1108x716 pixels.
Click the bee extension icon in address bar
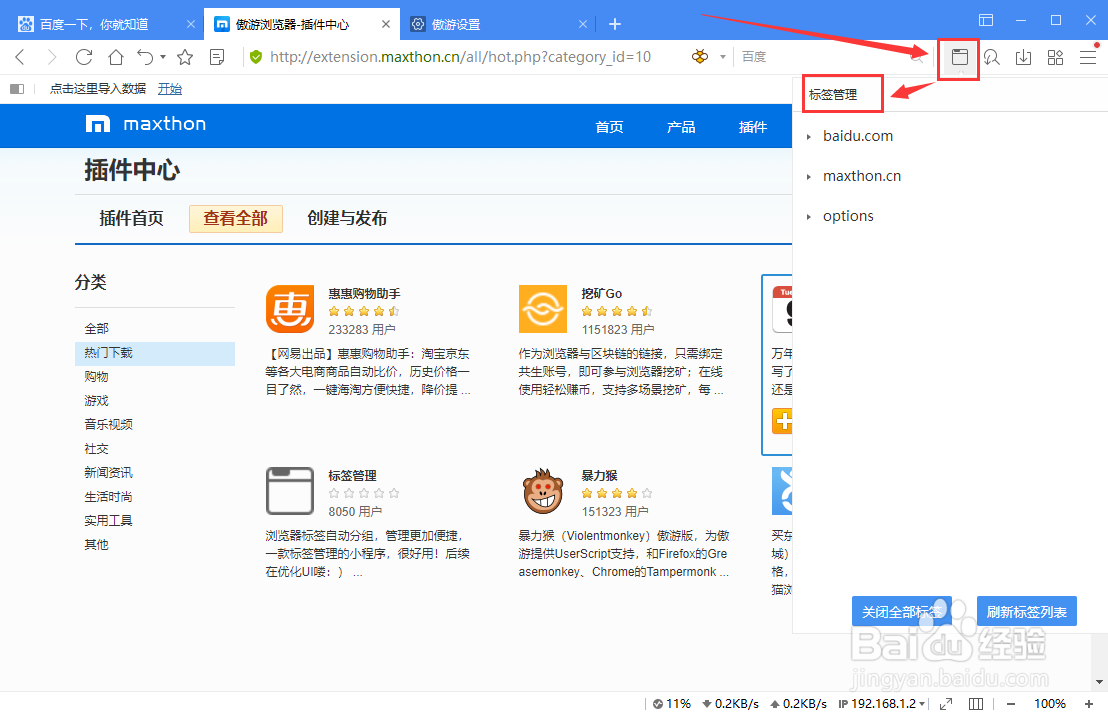(700, 57)
